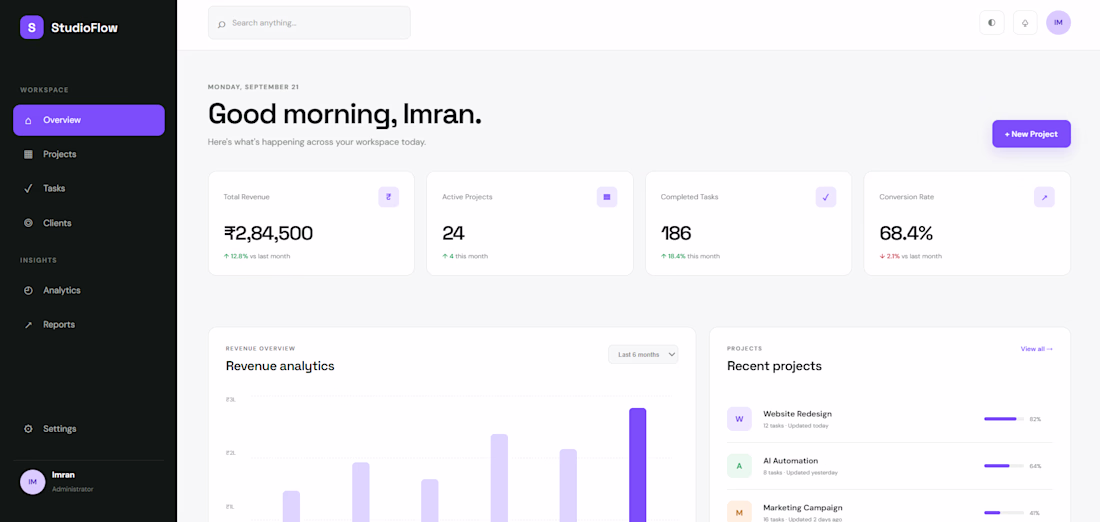Open the IM profile avatar in header

1058,22
